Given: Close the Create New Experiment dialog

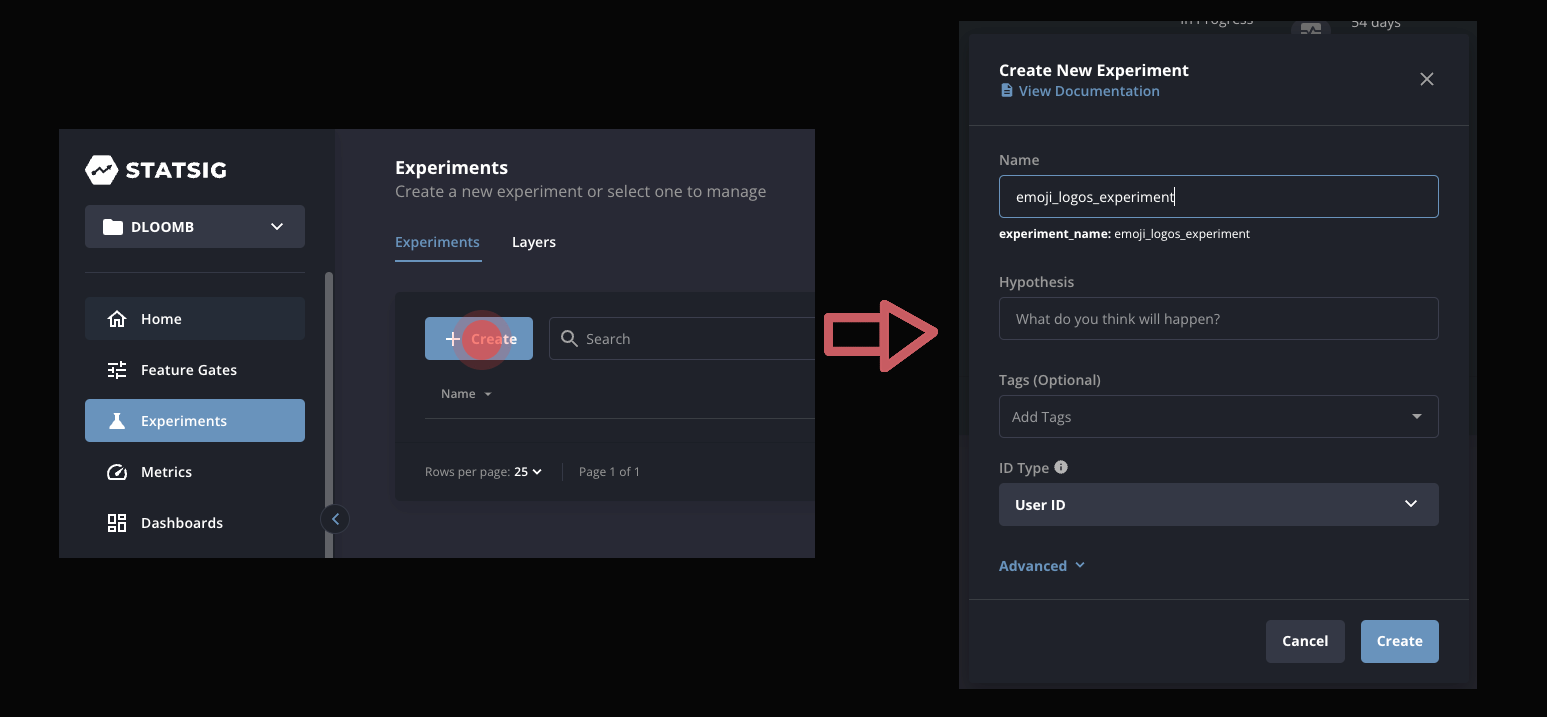Looking at the screenshot, I should click(1427, 79).
